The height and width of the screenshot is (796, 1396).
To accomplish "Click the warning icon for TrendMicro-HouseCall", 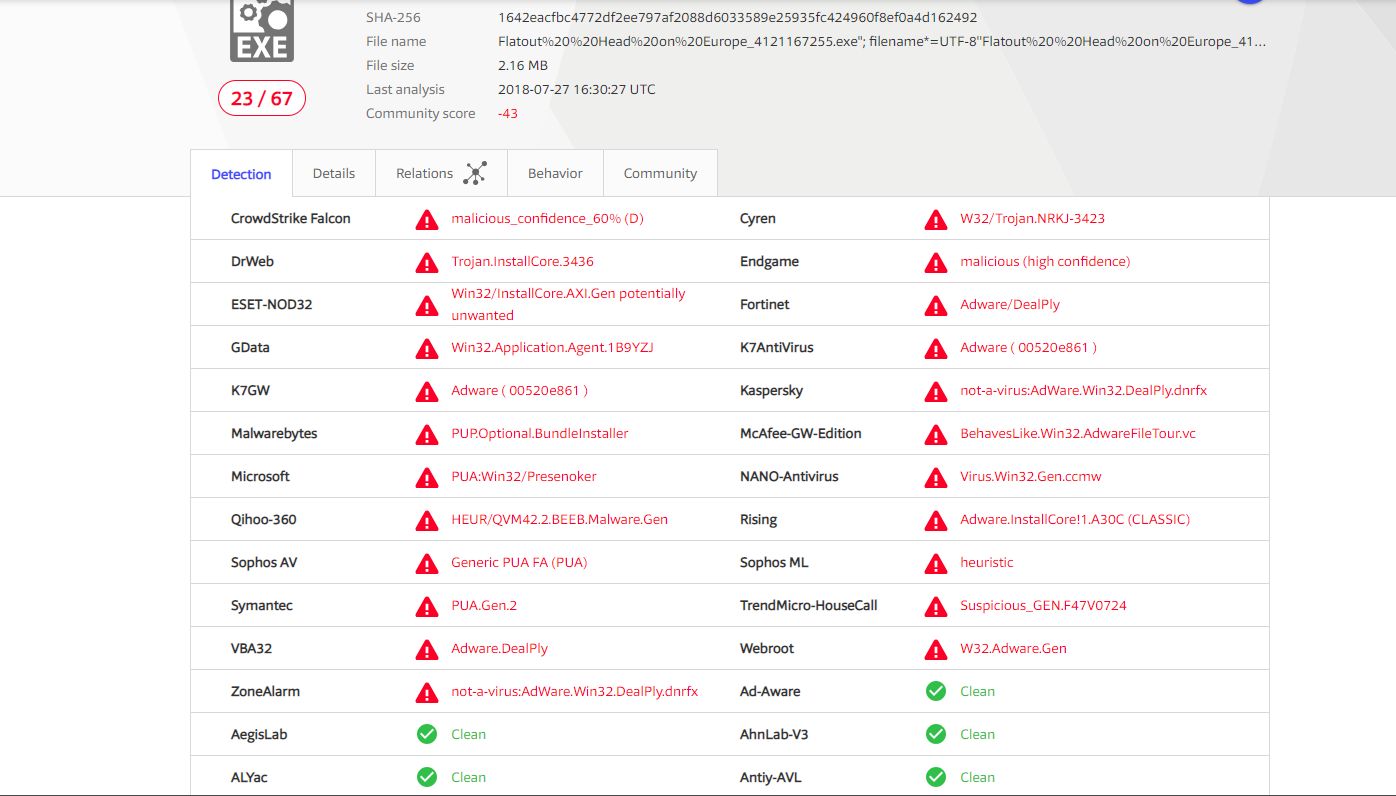I will click(x=936, y=606).
